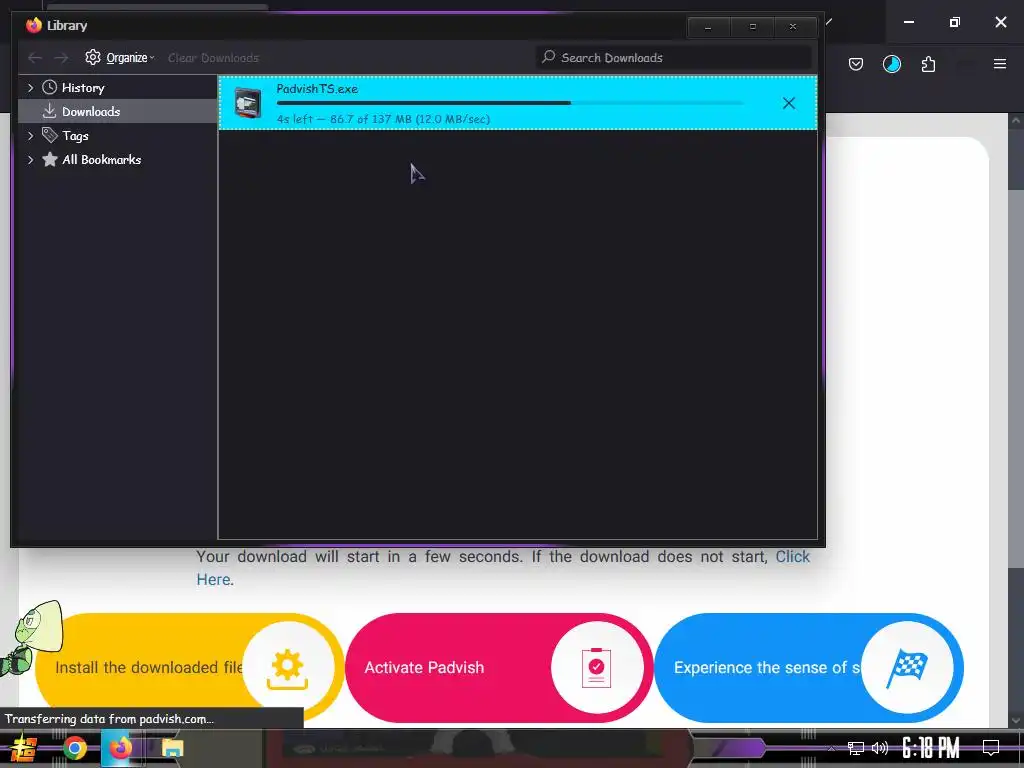Select All Bookmarks in the sidebar
The image size is (1024, 768).
pos(118,160)
